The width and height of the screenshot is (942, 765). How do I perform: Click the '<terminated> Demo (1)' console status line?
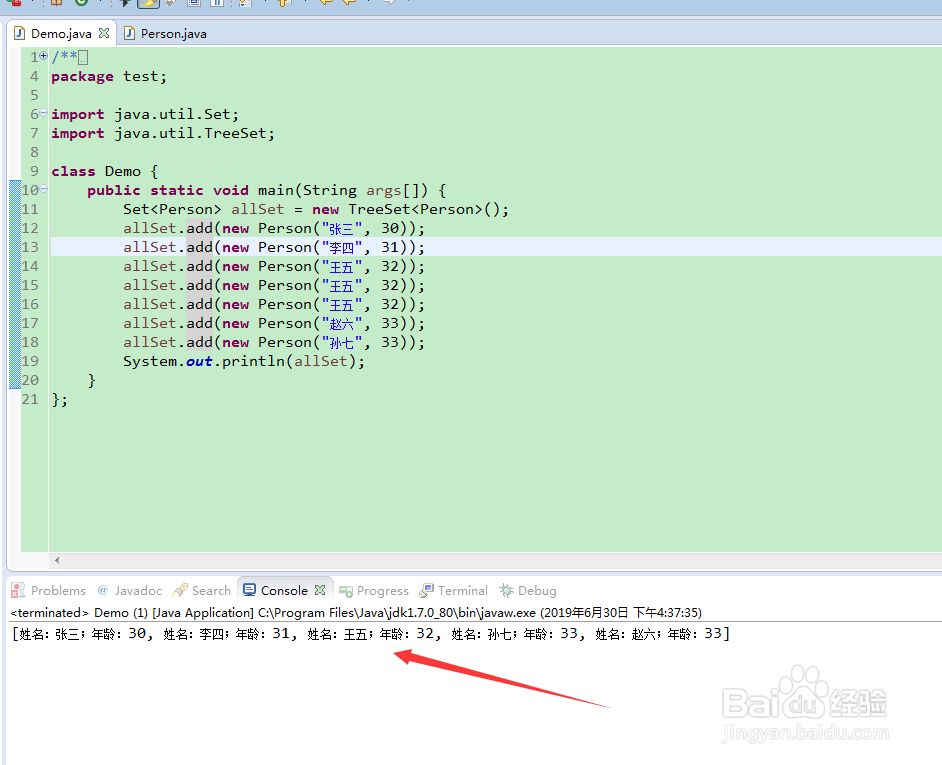pos(356,612)
